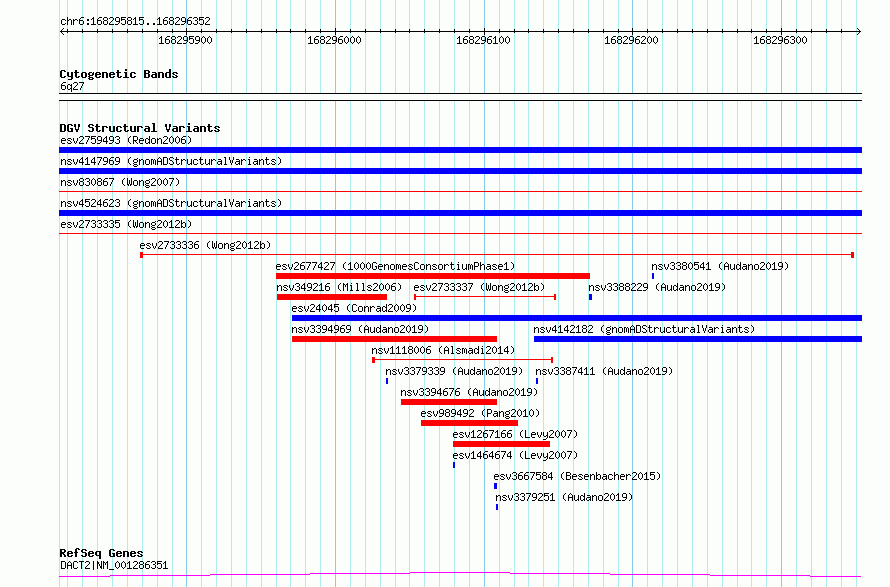Viewport: 890px width, 587px height.
Task: Click the esv2759493 blue variant bar
Action: click(x=460, y=150)
